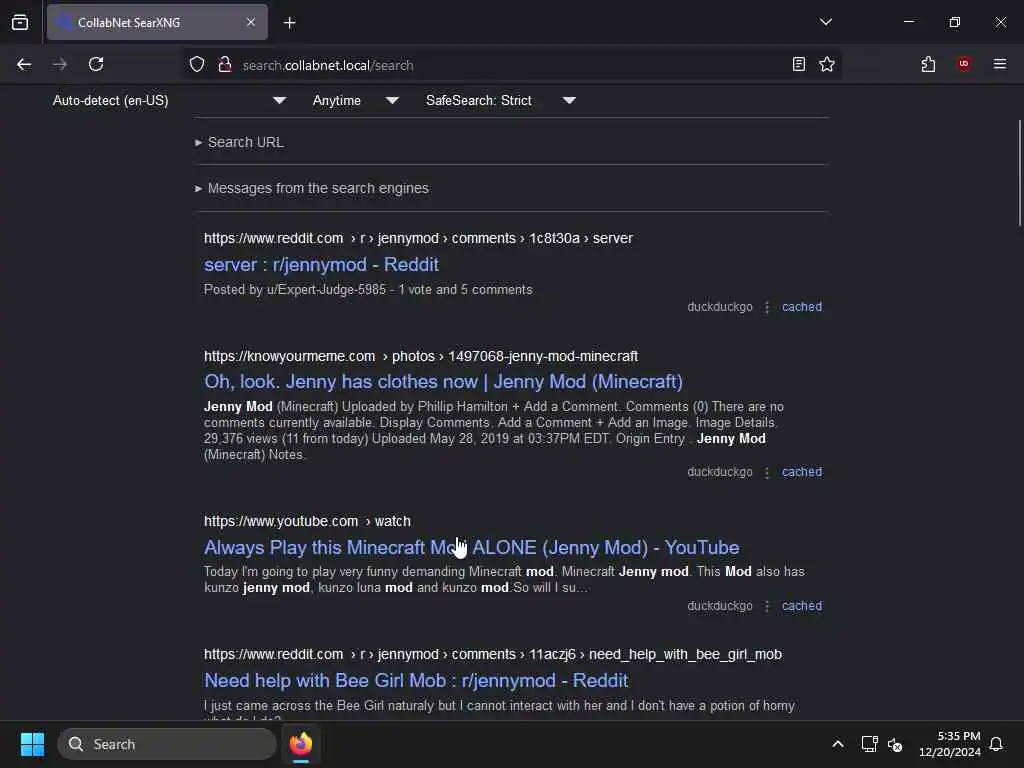1024x768 pixels.
Task: Open the Extensions puzzle icon
Action: coord(928,64)
